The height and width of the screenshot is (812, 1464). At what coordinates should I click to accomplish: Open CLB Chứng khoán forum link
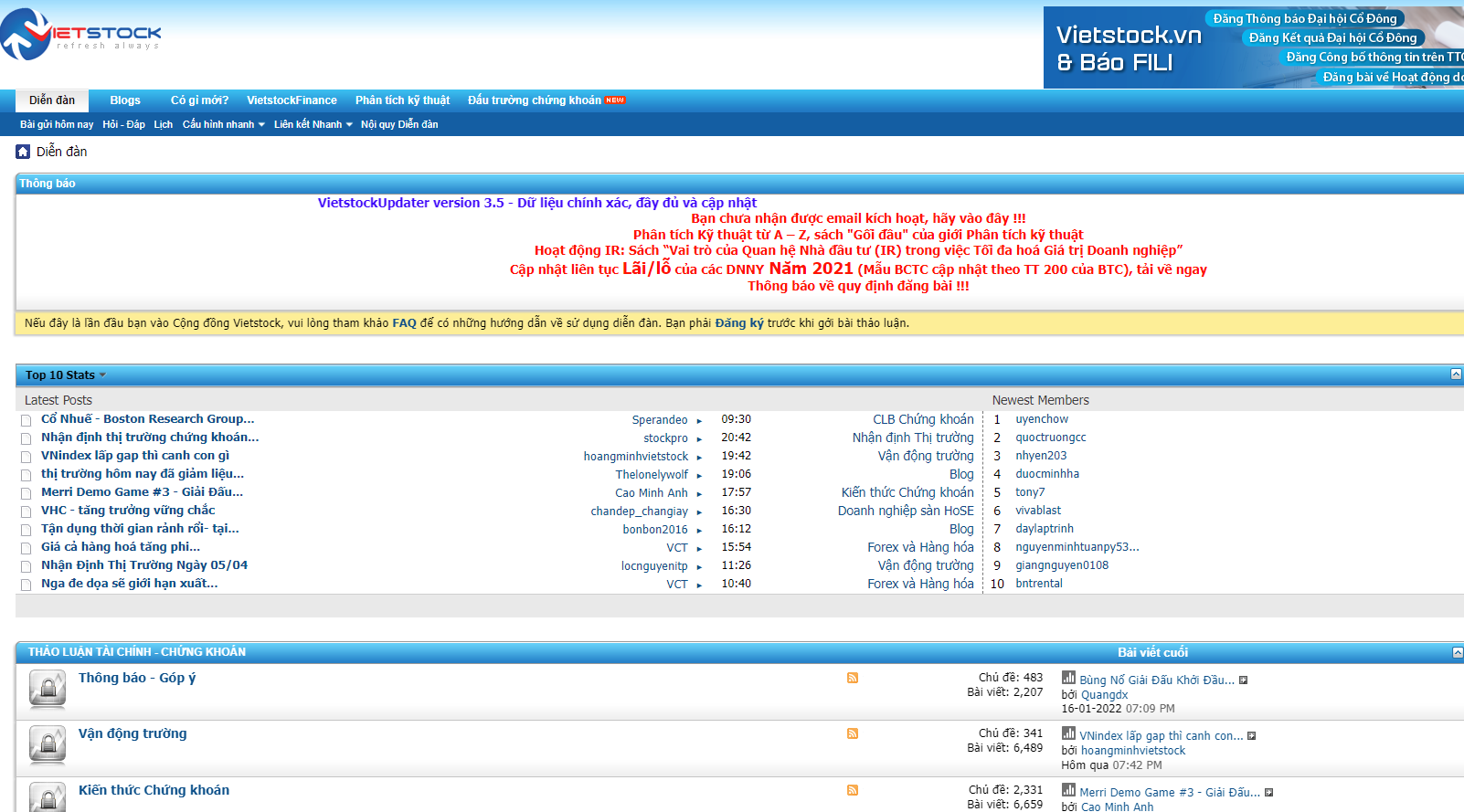923,419
